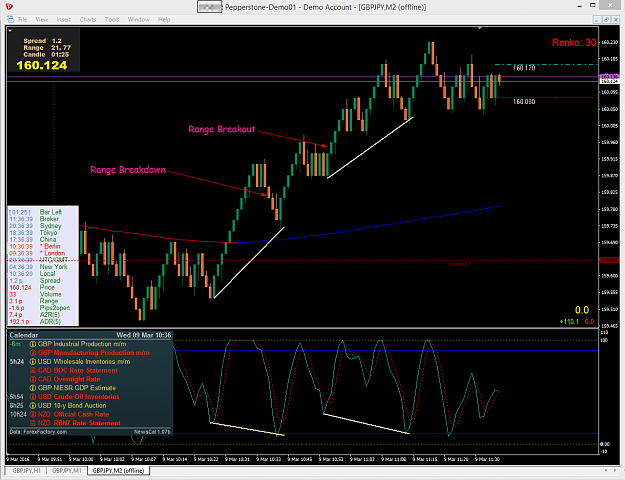The width and height of the screenshot is (625, 480).
Task: Click the white trendline under first rally
Action: (249, 262)
